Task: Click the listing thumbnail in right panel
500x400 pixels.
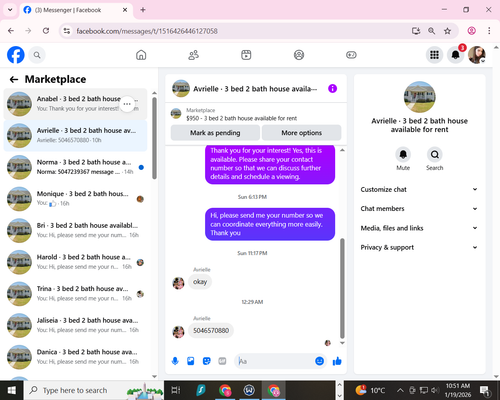Action: [419, 97]
